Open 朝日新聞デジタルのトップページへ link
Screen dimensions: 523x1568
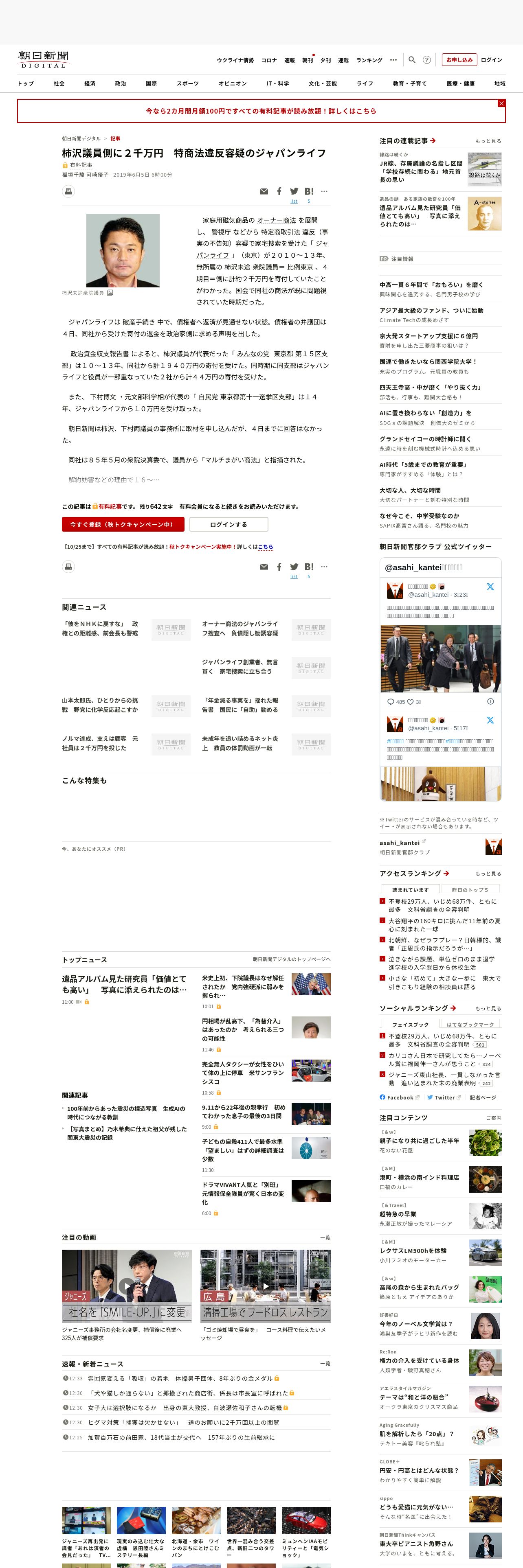tap(292, 959)
